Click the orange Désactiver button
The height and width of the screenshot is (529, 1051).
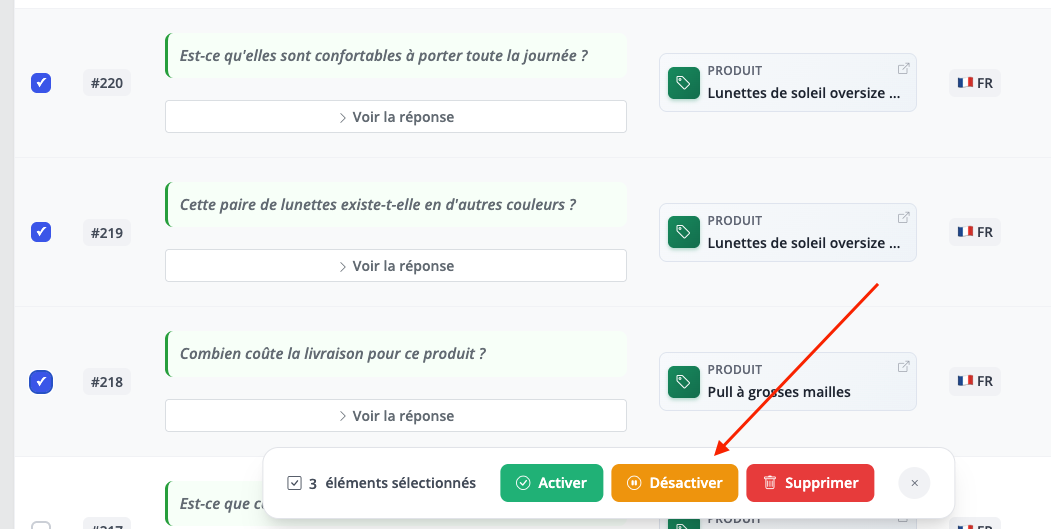coord(674,483)
